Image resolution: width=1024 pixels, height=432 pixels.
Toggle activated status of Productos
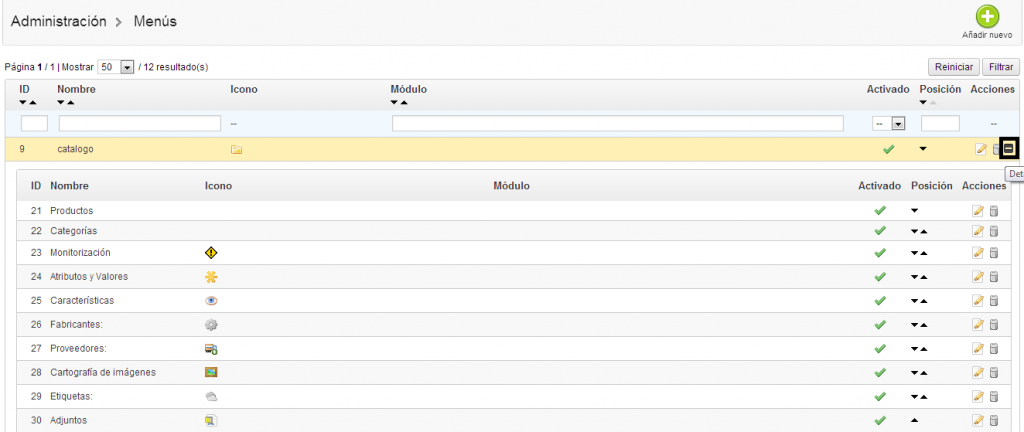tap(880, 211)
